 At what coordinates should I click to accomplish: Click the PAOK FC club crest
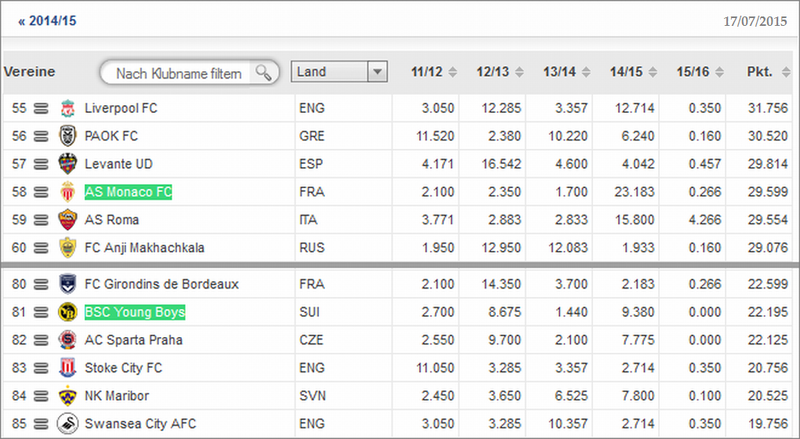coord(67,136)
